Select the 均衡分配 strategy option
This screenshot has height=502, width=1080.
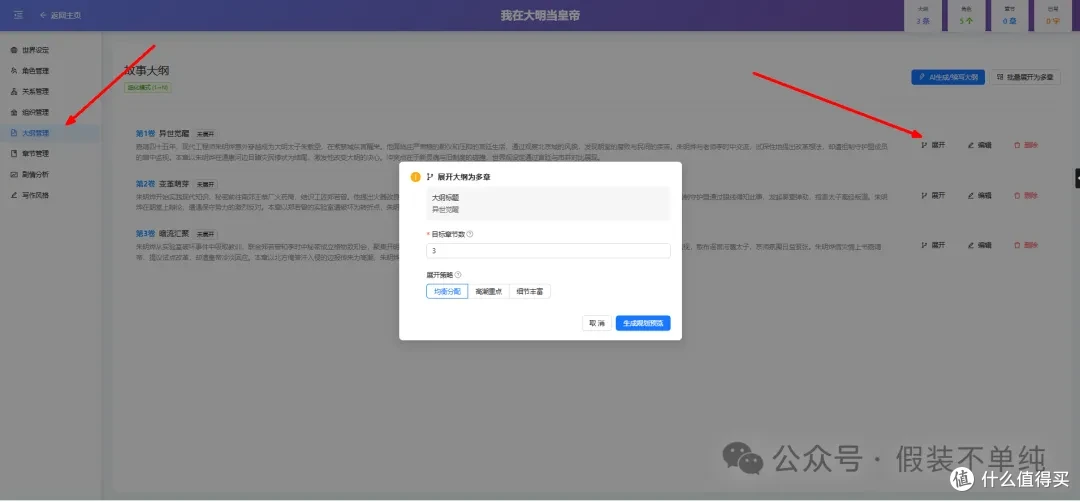pos(447,292)
